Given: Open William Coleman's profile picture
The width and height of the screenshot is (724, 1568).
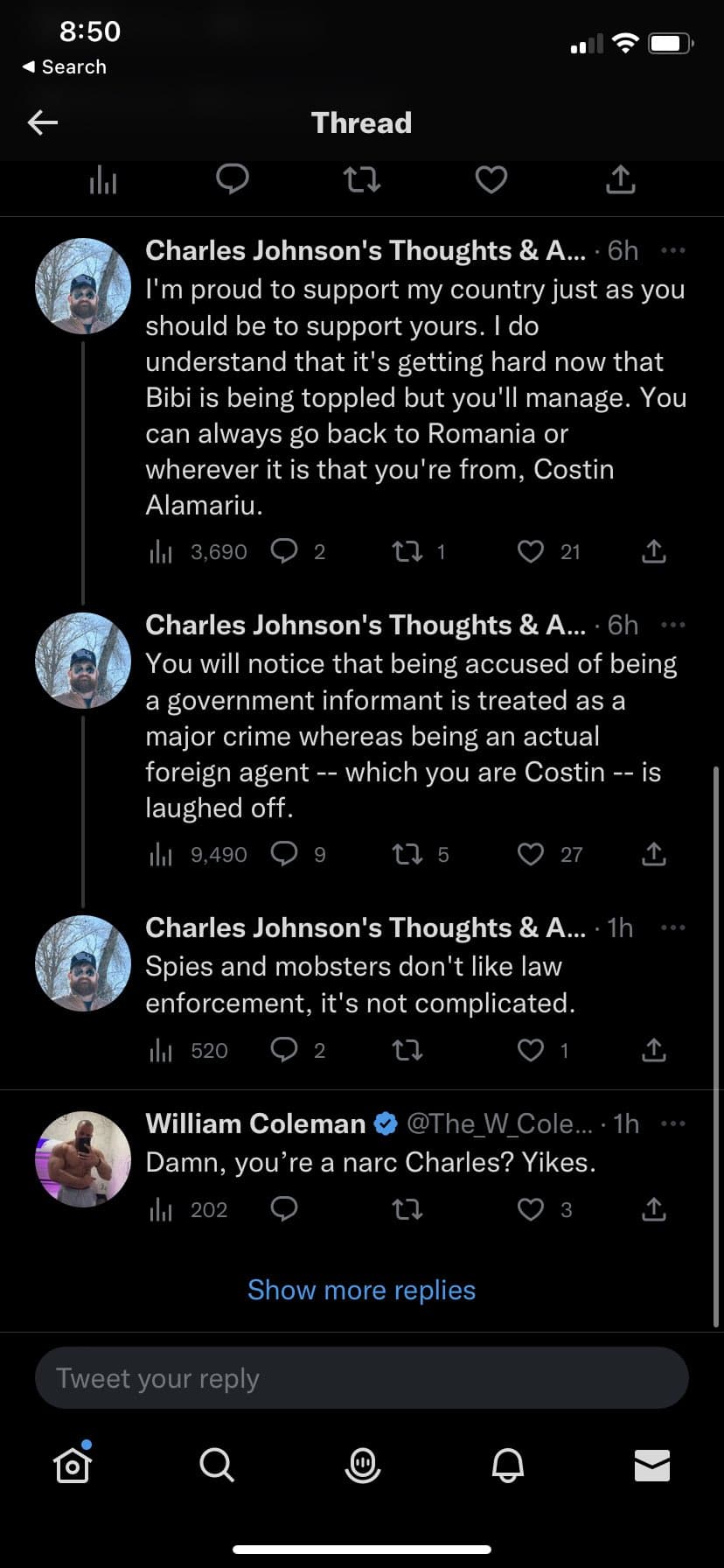Looking at the screenshot, I should point(82,1159).
